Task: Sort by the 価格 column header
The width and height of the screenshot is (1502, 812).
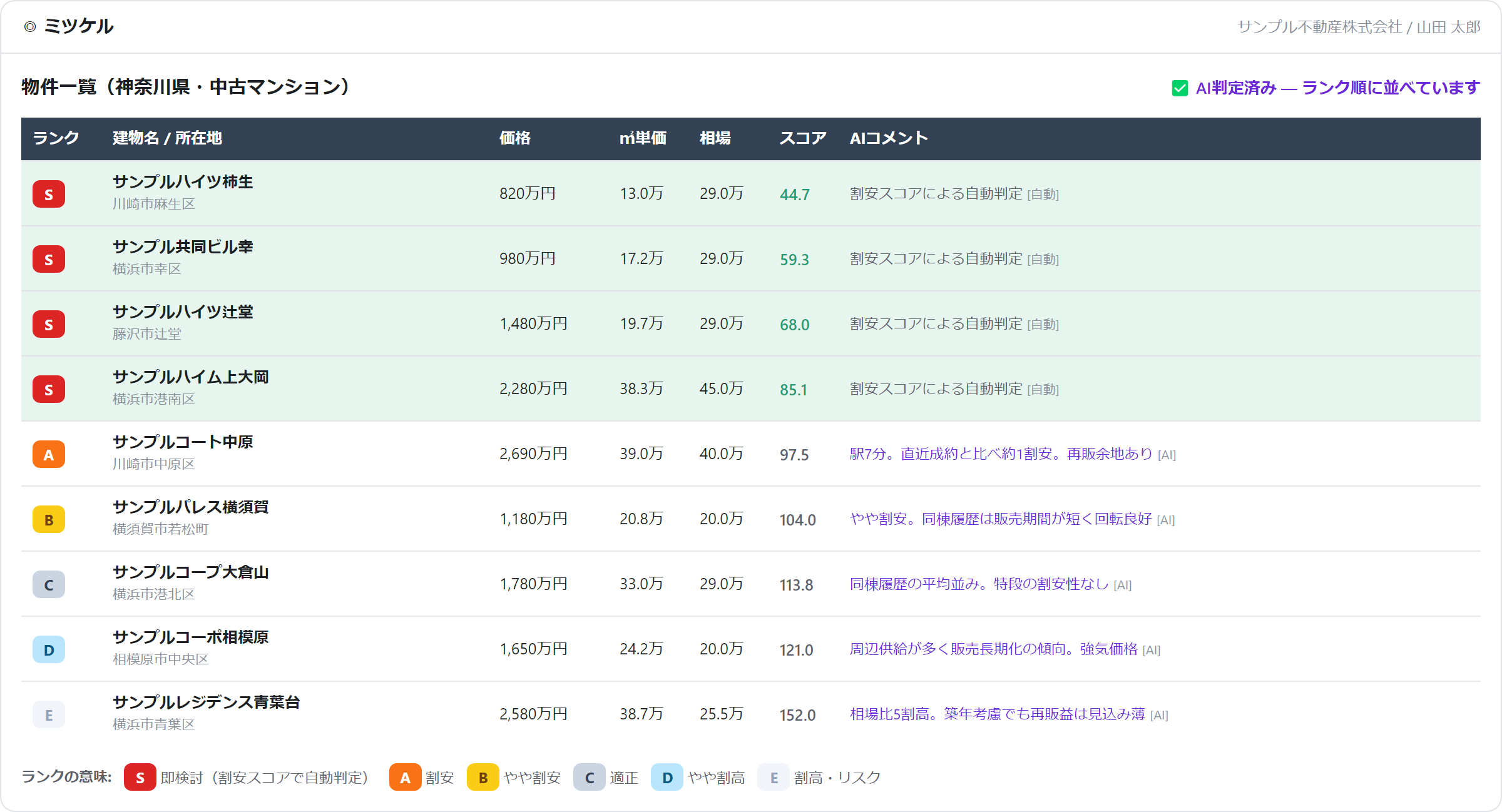Action: pyautogui.click(x=515, y=138)
